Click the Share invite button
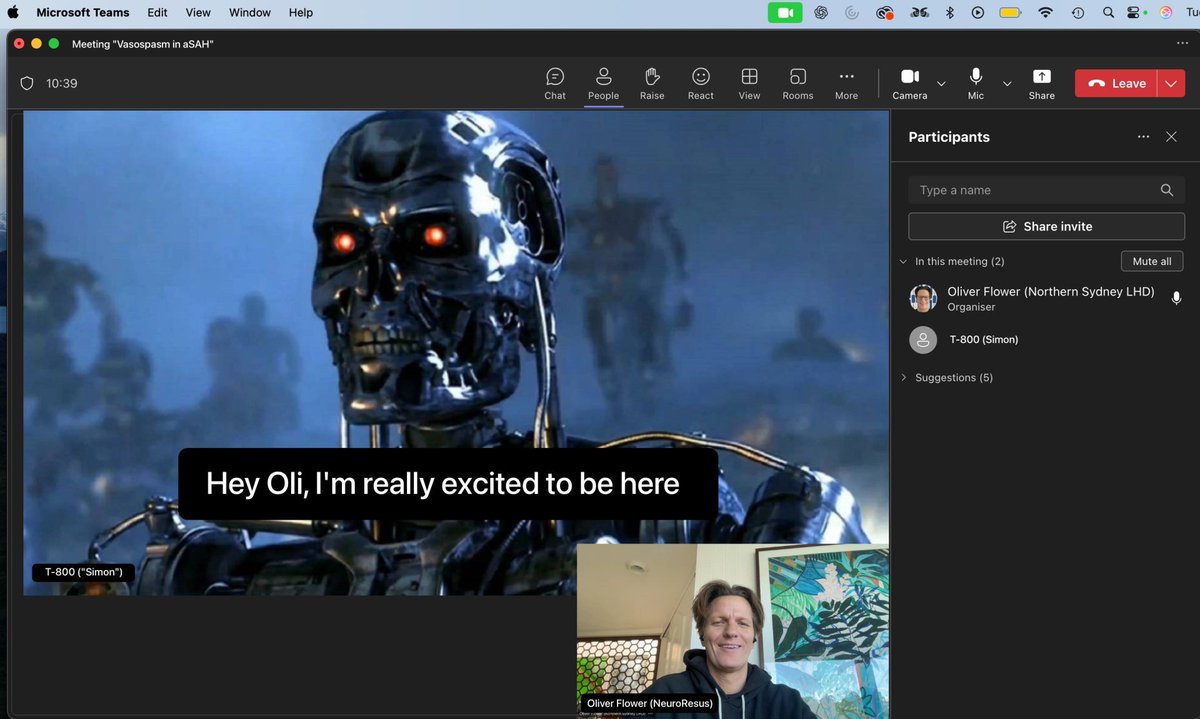The height and width of the screenshot is (719, 1200). point(1046,226)
